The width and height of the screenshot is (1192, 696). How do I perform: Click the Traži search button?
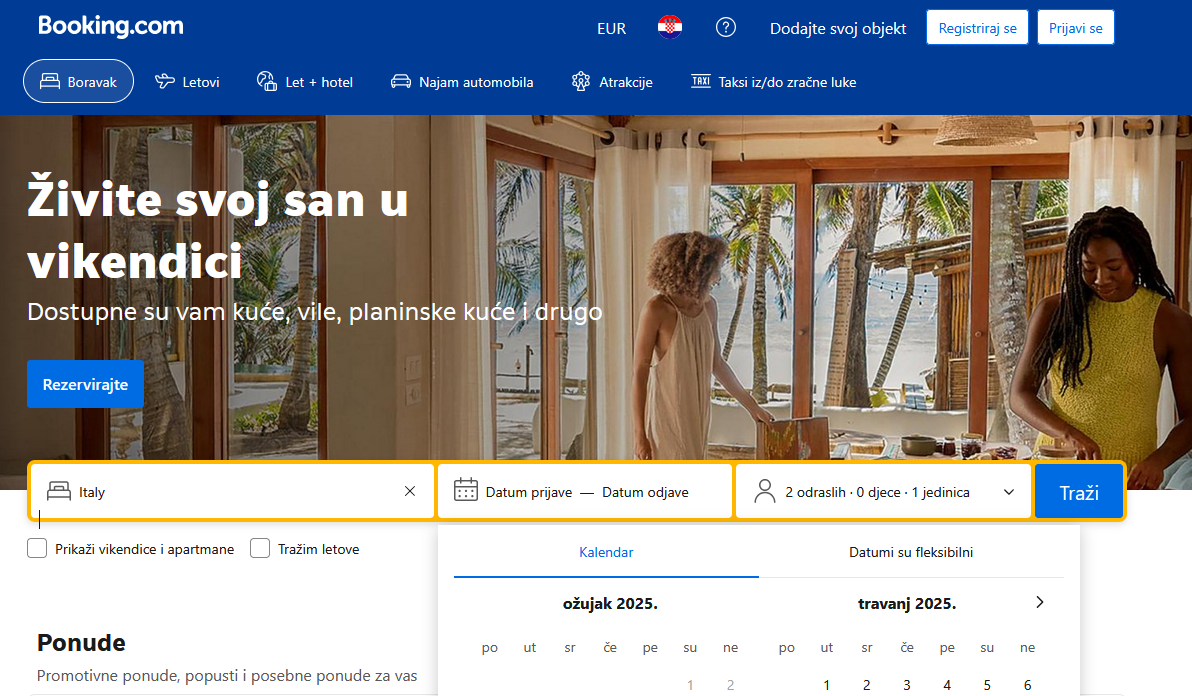(x=1079, y=492)
